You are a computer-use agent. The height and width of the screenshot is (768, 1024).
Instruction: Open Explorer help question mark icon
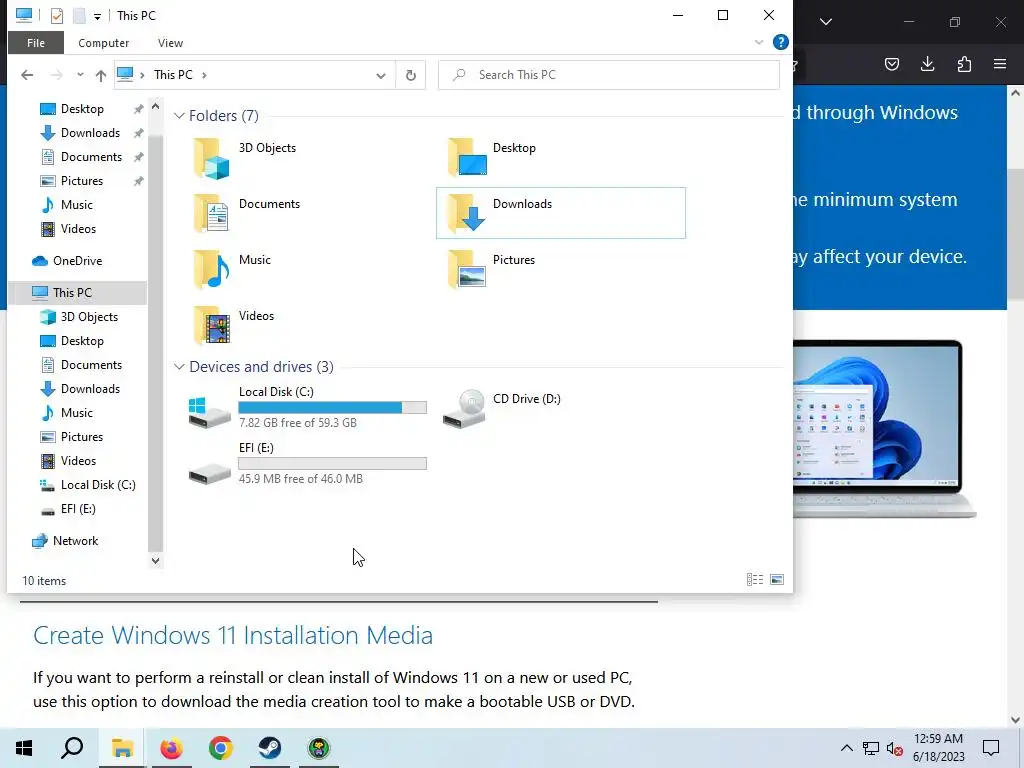[780, 42]
